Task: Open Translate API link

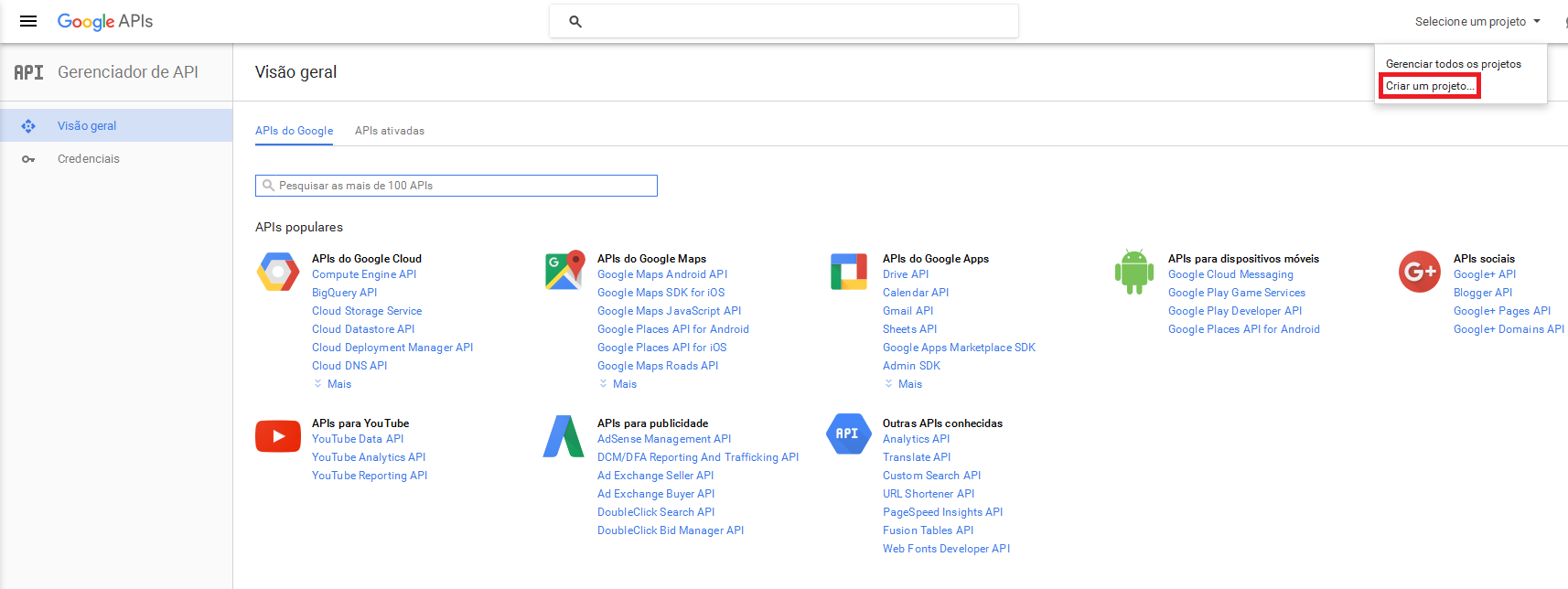Action: pyautogui.click(x=917, y=457)
